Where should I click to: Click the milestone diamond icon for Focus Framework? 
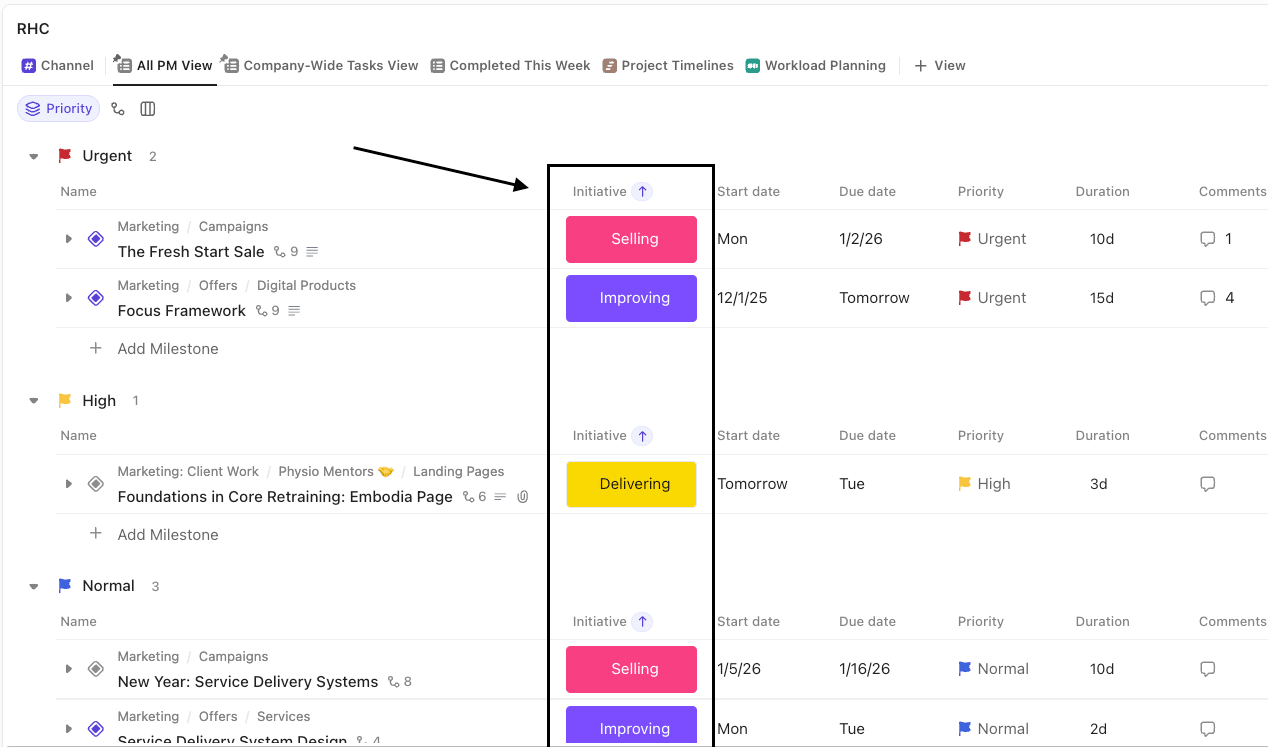pos(96,298)
